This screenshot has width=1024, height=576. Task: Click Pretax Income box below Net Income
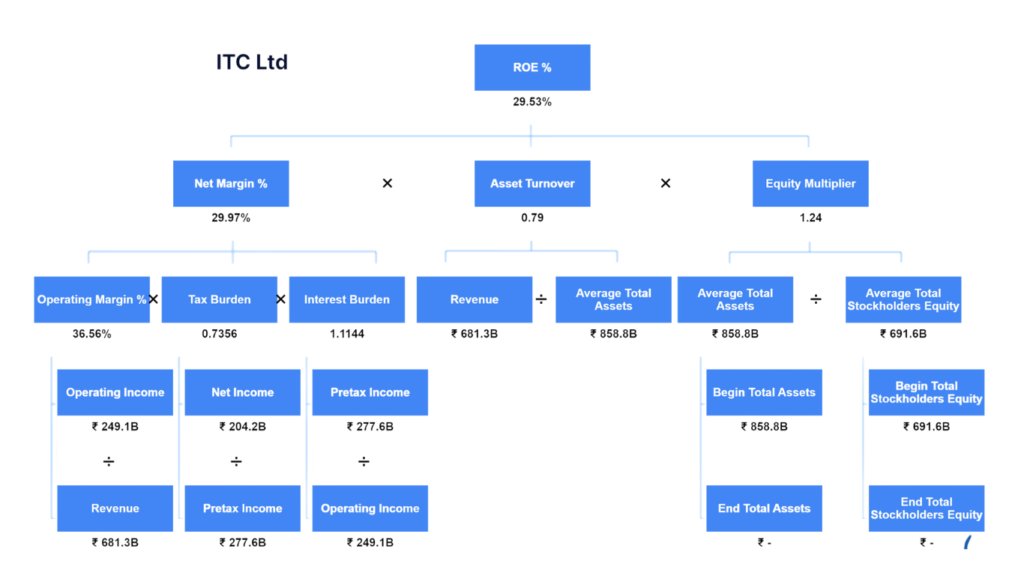click(242, 508)
